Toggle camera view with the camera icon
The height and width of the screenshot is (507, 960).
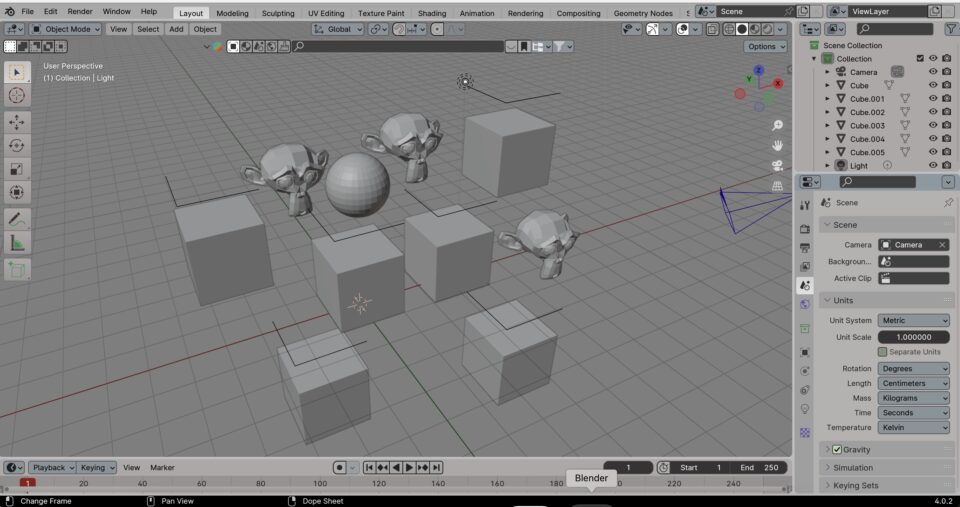pyautogui.click(x=777, y=166)
